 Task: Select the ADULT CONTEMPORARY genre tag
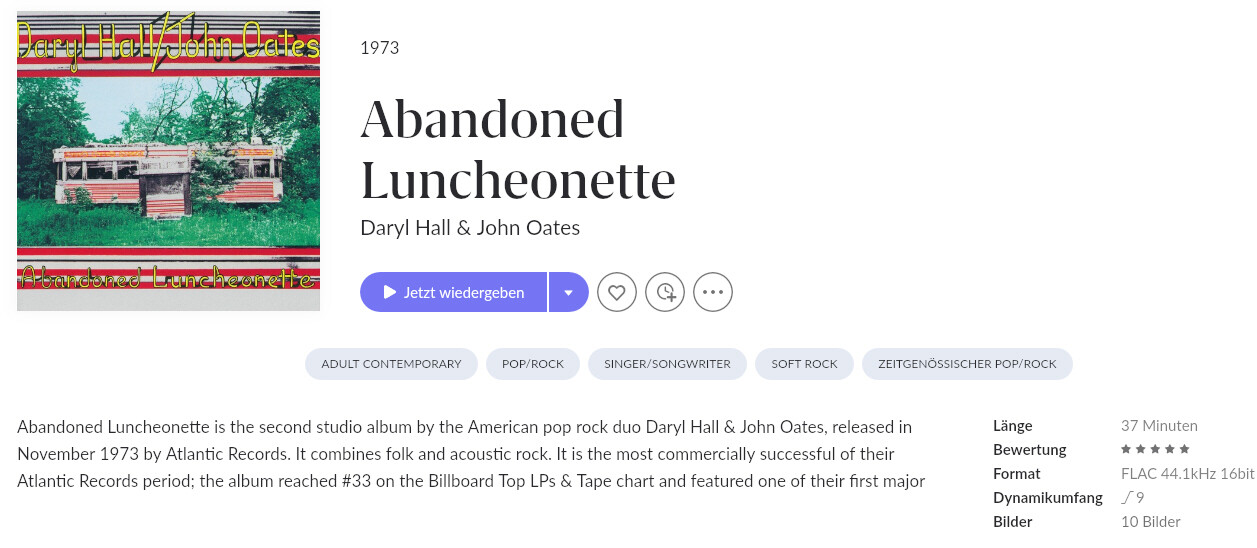tap(391, 364)
